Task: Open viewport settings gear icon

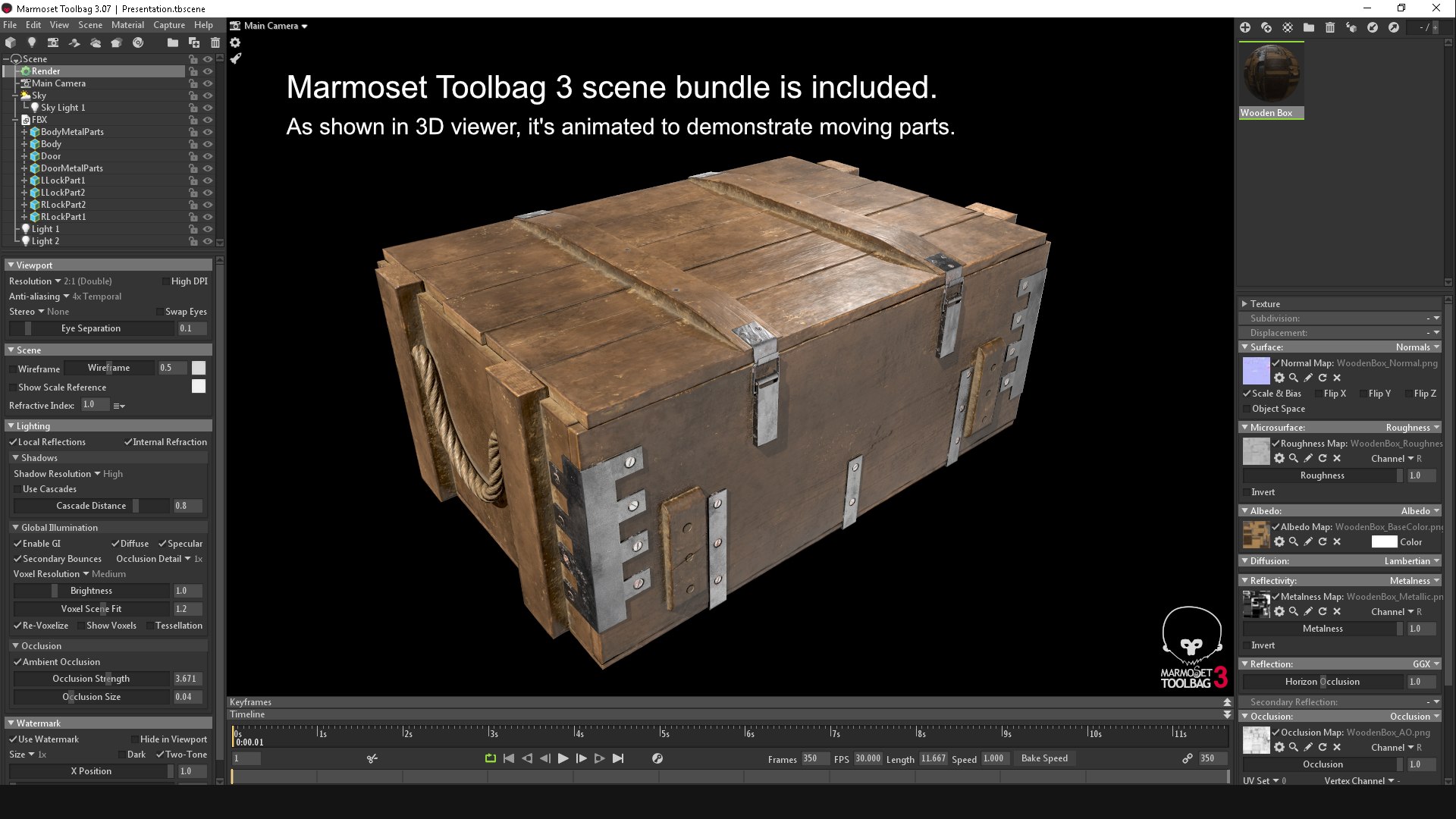Action: pos(235,43)
